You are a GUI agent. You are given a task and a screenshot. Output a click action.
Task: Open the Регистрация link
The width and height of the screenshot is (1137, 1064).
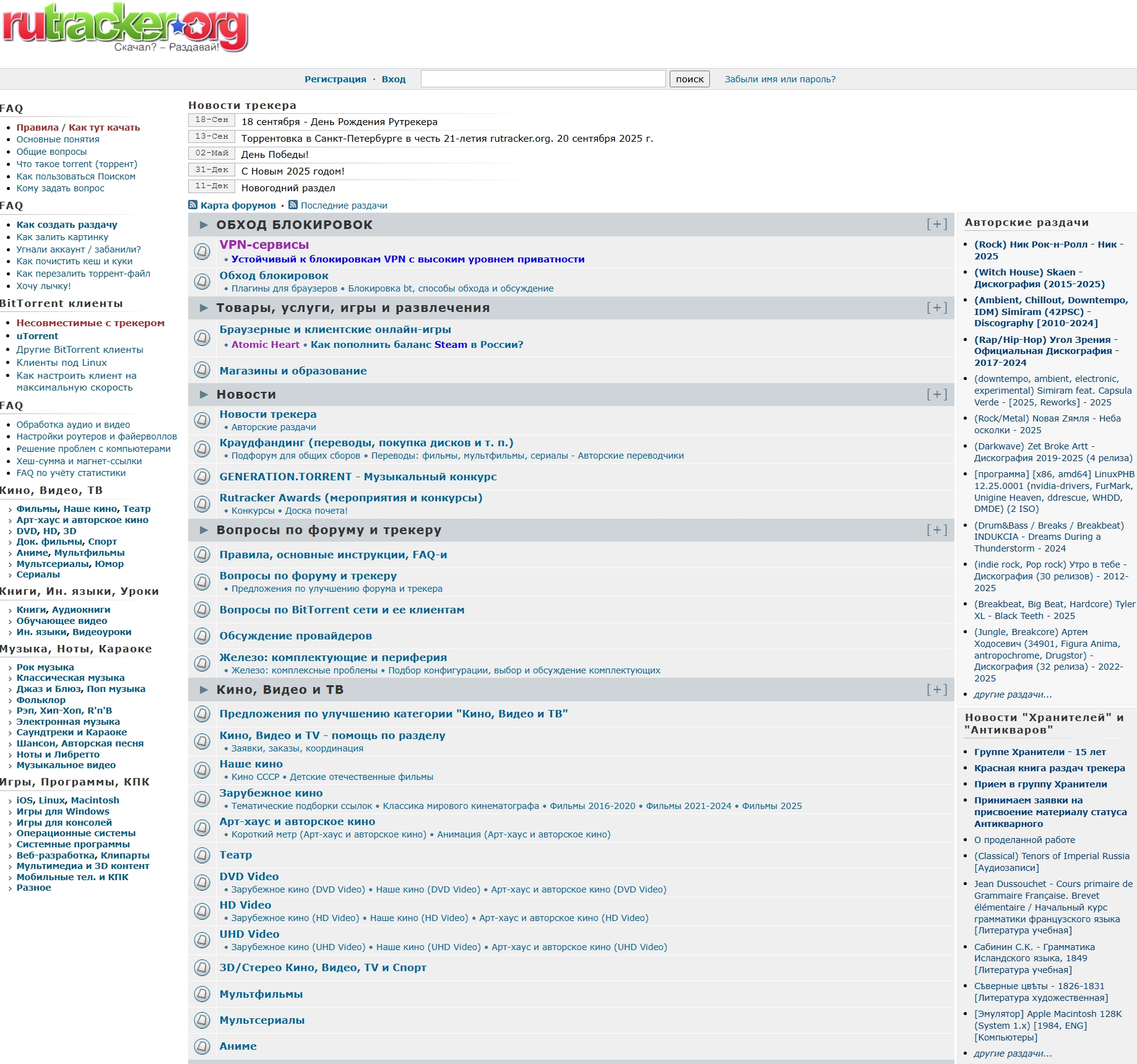[x=335, y=79]
